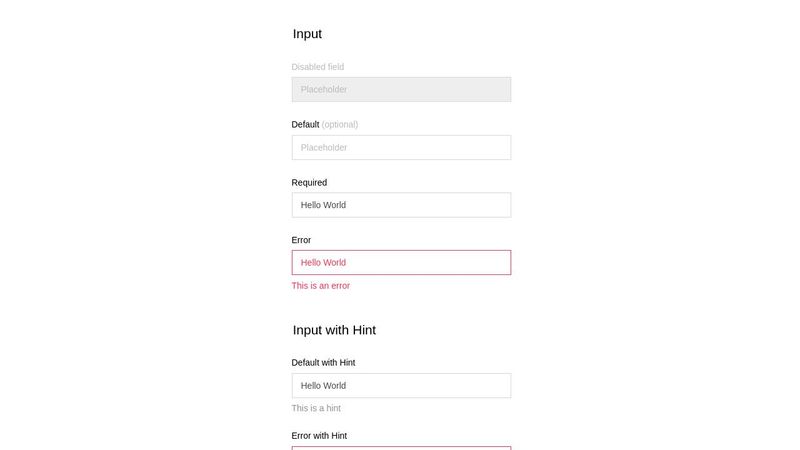Click the grey 'Placeholder' text in disabled field
The height and width of the screenshot is (450, 800).
click(324, 90)
